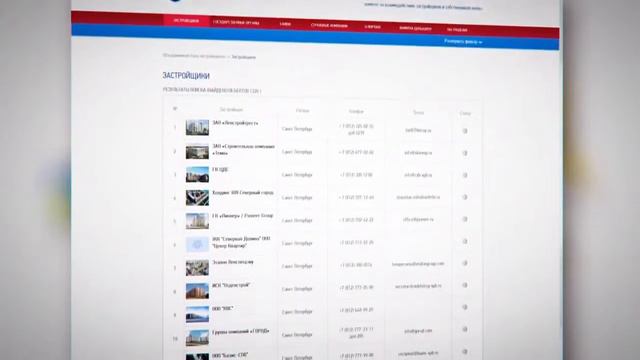Viewport: 640px width, 360px height.
Task: Open site icon for Группа компаний «ГОРОД»
Action: [464, 329]
